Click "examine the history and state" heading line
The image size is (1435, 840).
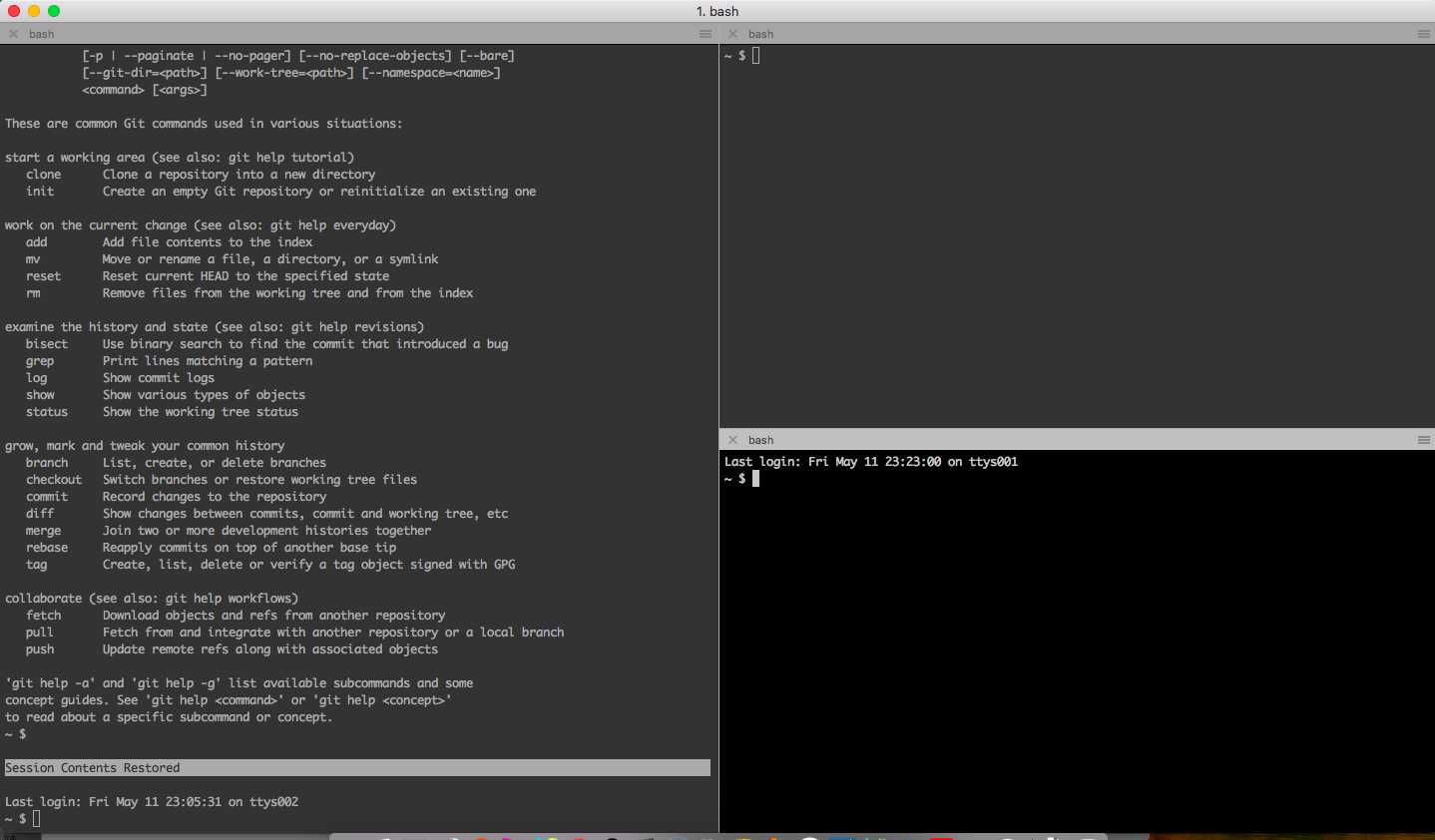(215, 327)
